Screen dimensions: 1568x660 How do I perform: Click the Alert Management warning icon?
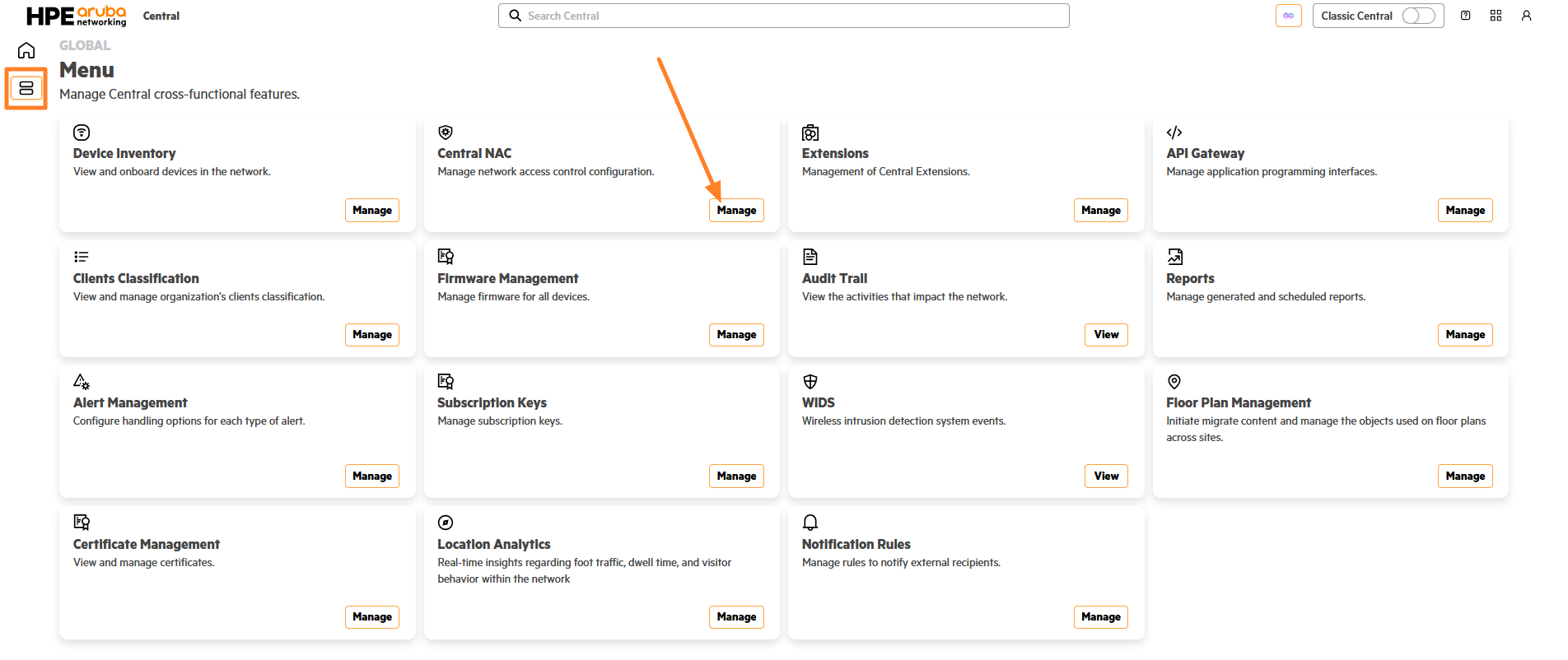(82, 382)
